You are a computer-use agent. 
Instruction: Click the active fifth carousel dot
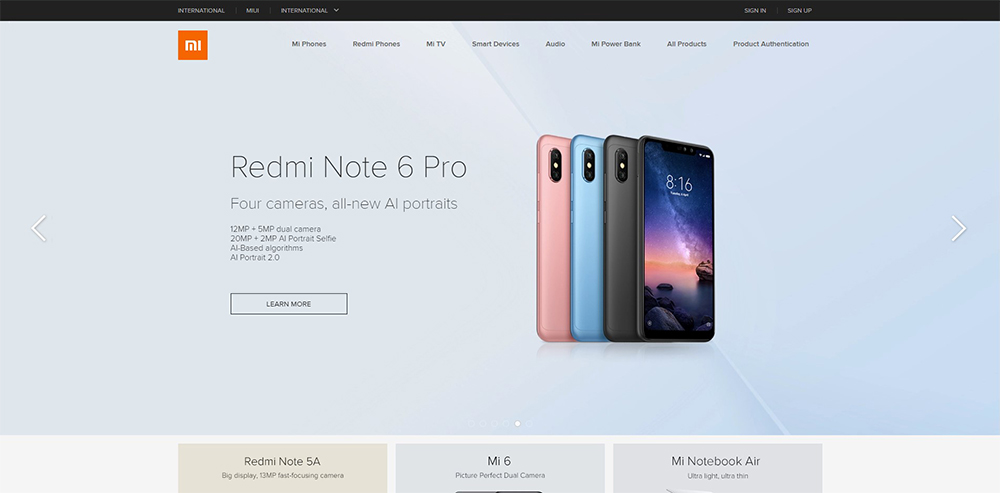click(517, 423)
